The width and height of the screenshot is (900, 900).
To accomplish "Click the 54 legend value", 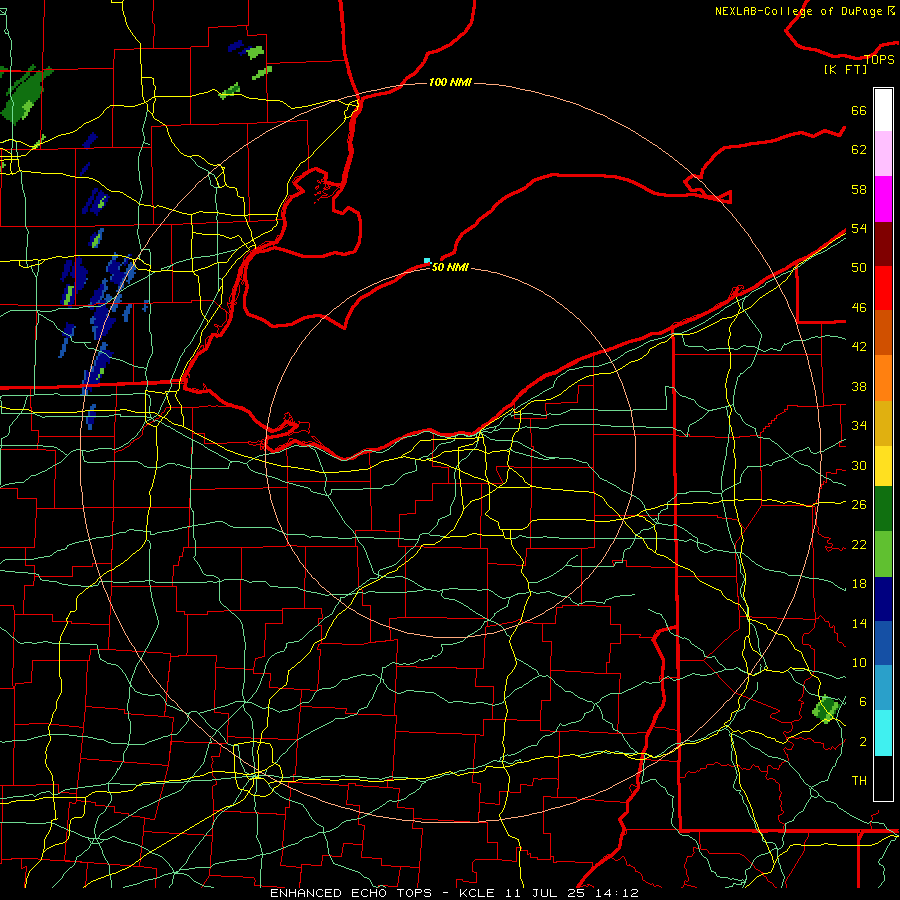I will (x=859, y=228).
